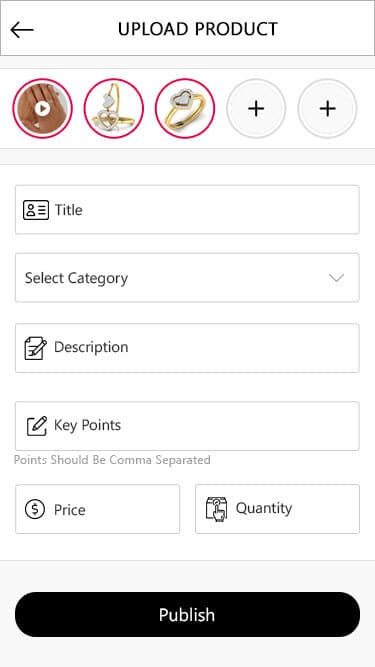Click the pencil-edit icon beside Key Points
Image resolution: width=375 pixels, height=667 pixels.
tap(37, 426)
